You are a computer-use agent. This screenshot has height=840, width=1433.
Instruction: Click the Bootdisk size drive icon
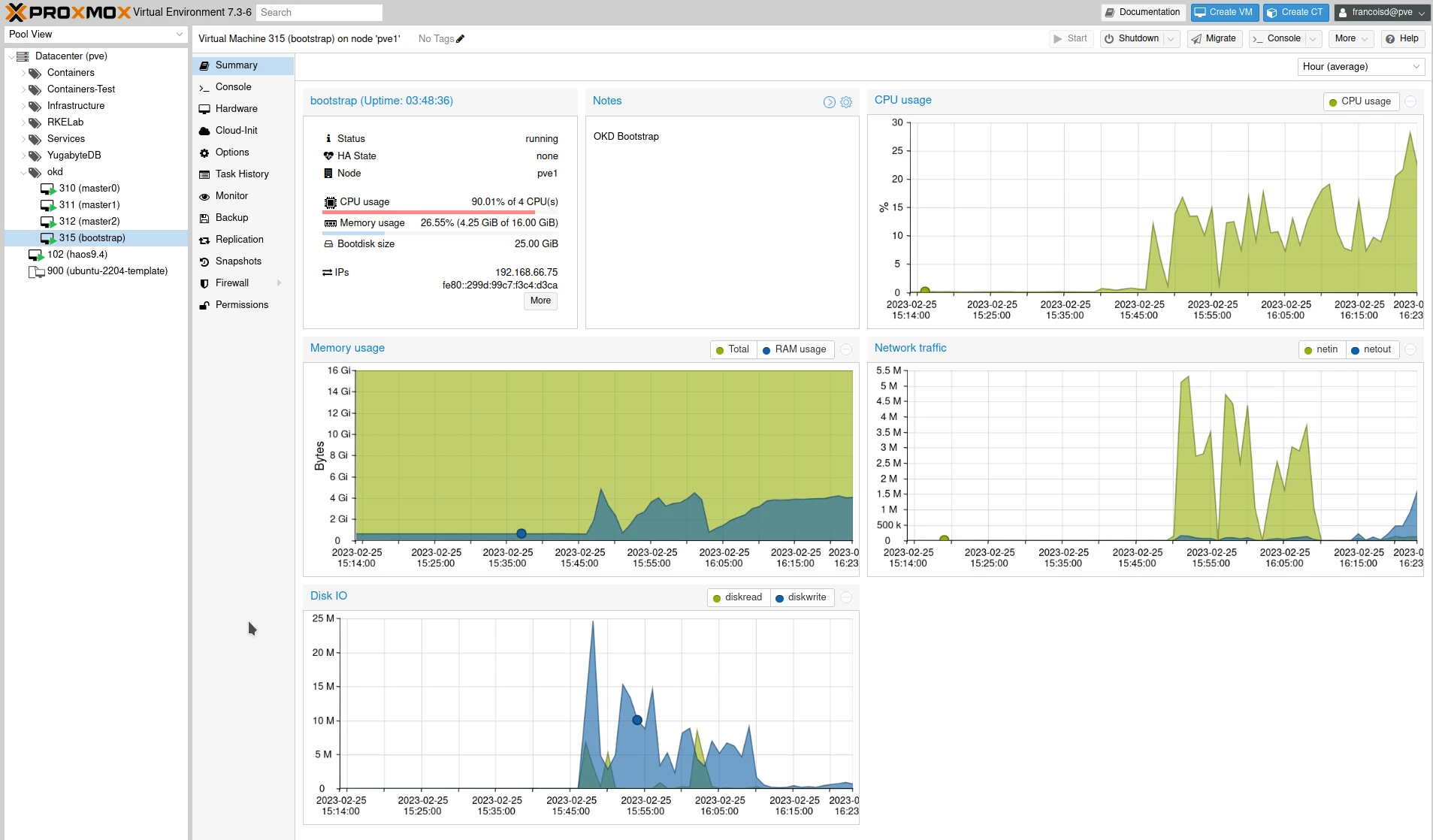point(328,244)
